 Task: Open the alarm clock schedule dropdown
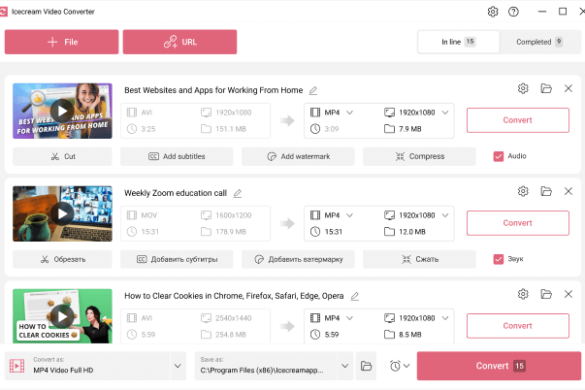coord(400,366)
